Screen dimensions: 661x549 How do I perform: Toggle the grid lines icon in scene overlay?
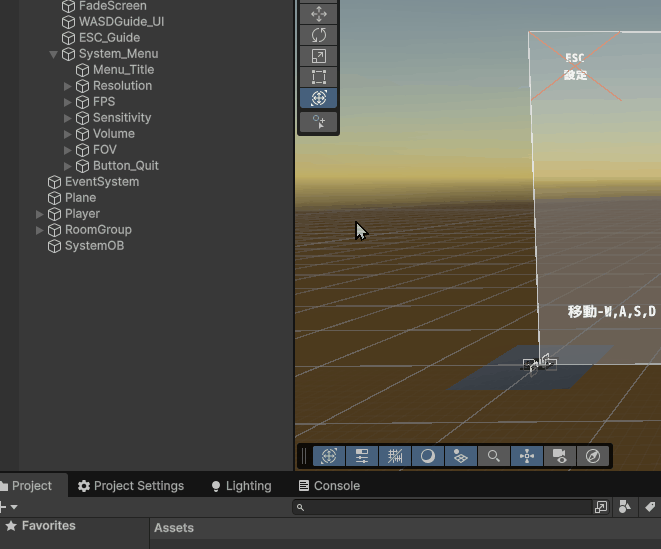point(395,456)
